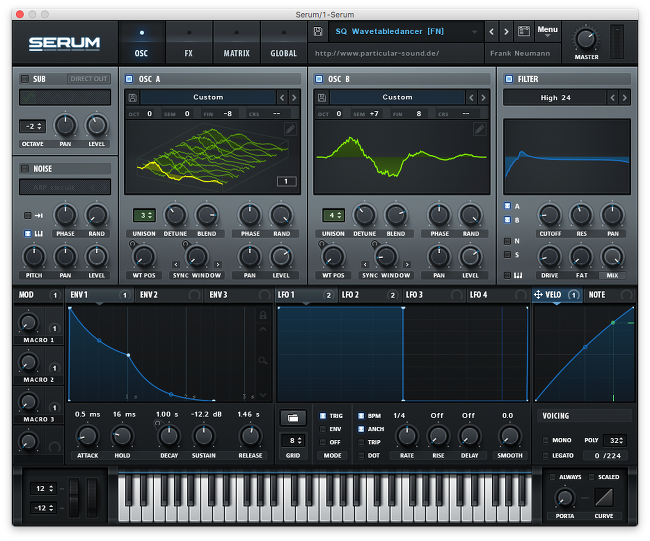The height and width of the screenshot is (541, 650).
Task: Select previous OSC B wavetable arrow
Action: (x=471, y=97)
